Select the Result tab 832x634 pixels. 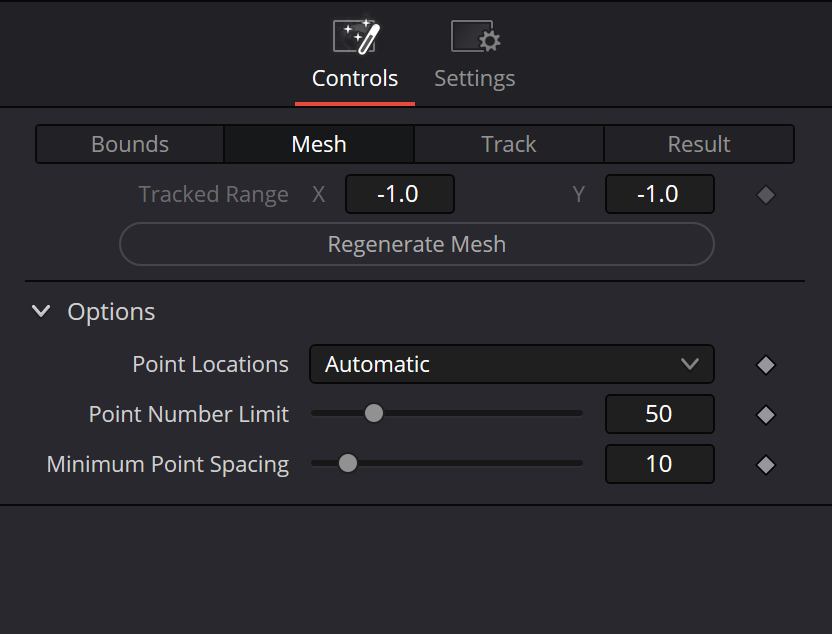[x=699, y=144]
